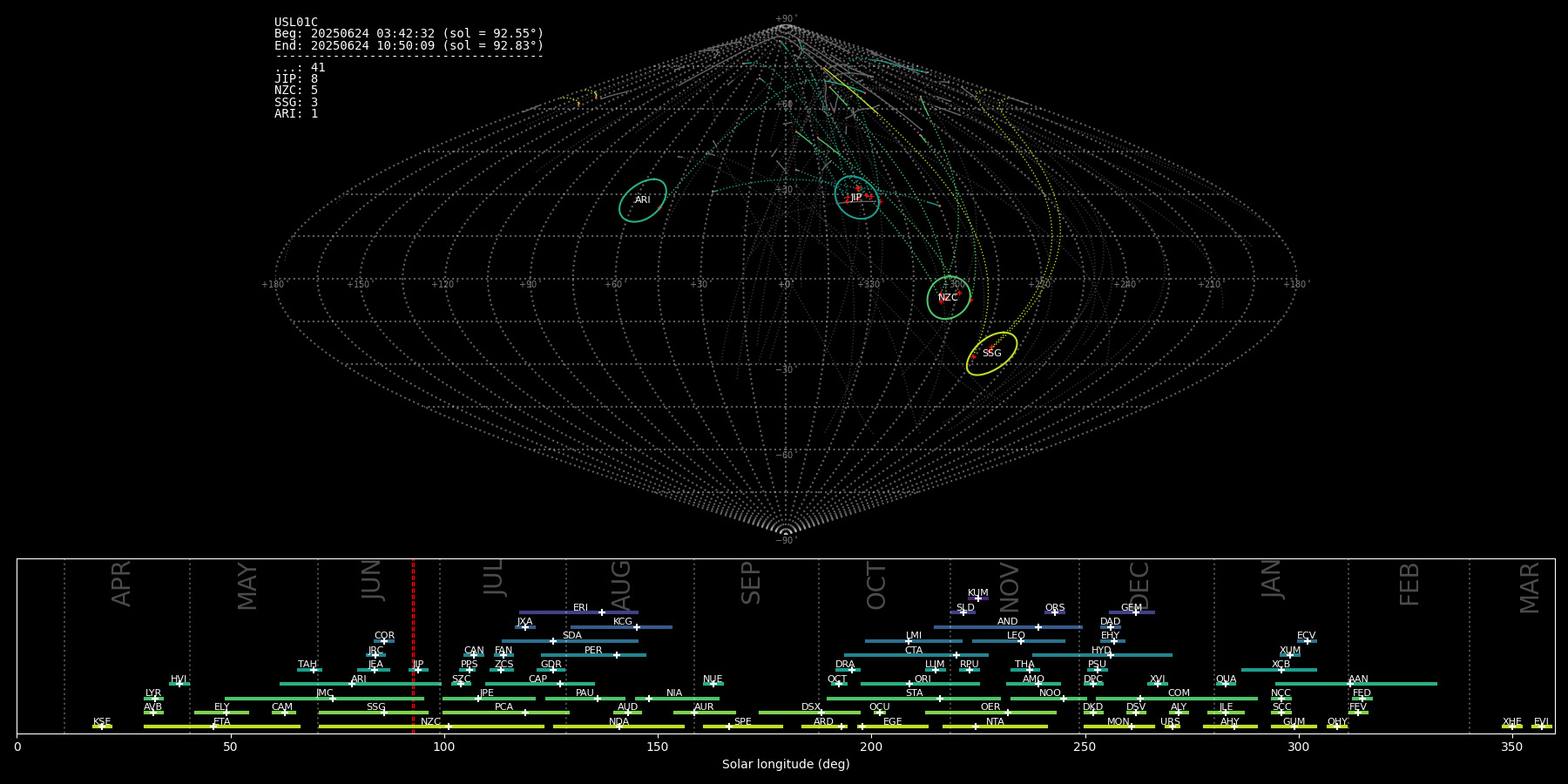Click the 'SSG: 3' legend count
The image size is (1568, 784).
(x=296, y=102)
